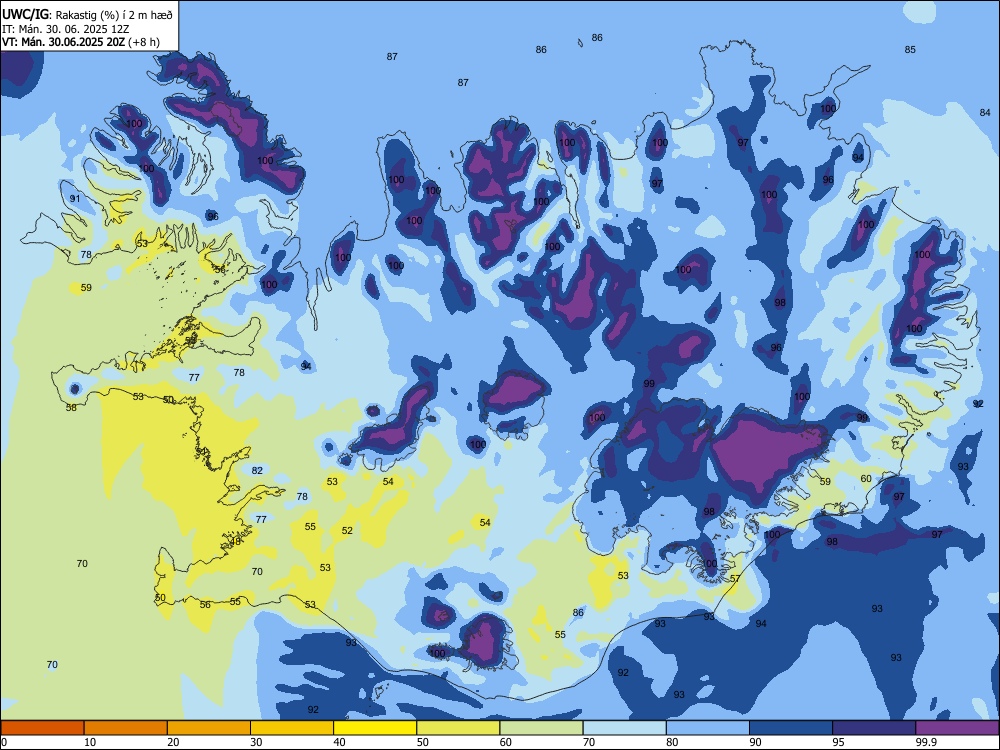Click the map value '60' in the southeast
Screen dimensions: 1000x750
[x=866, y=479]
